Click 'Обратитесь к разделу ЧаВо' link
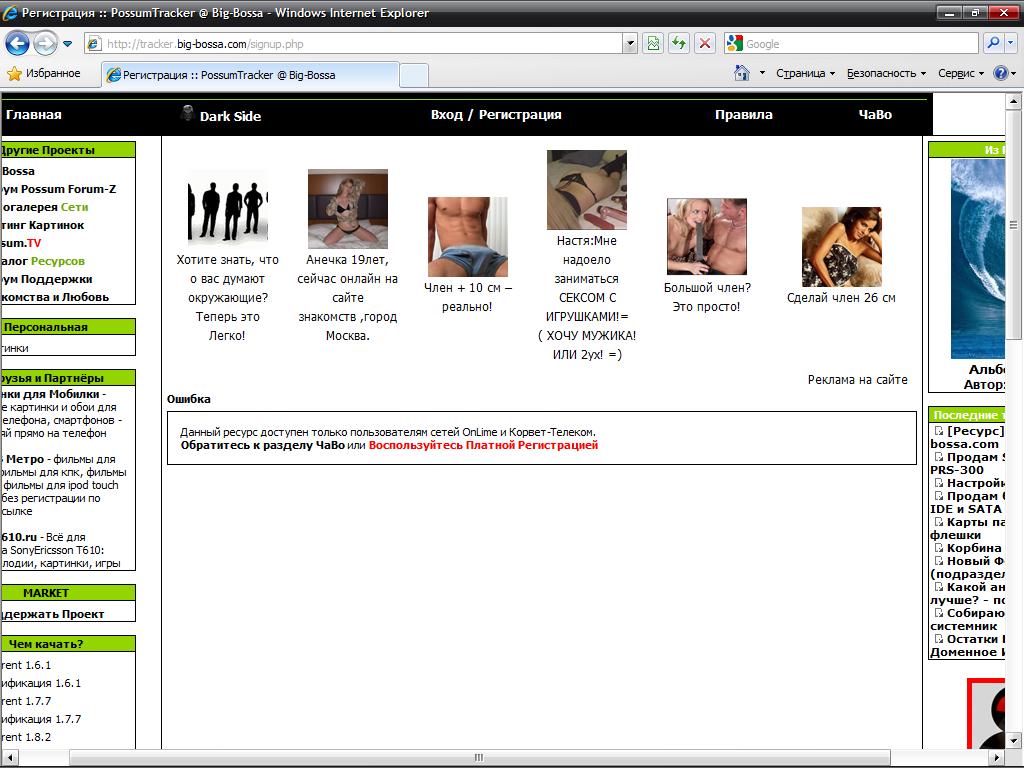1024x768 pixels. [x=263, y=445]
